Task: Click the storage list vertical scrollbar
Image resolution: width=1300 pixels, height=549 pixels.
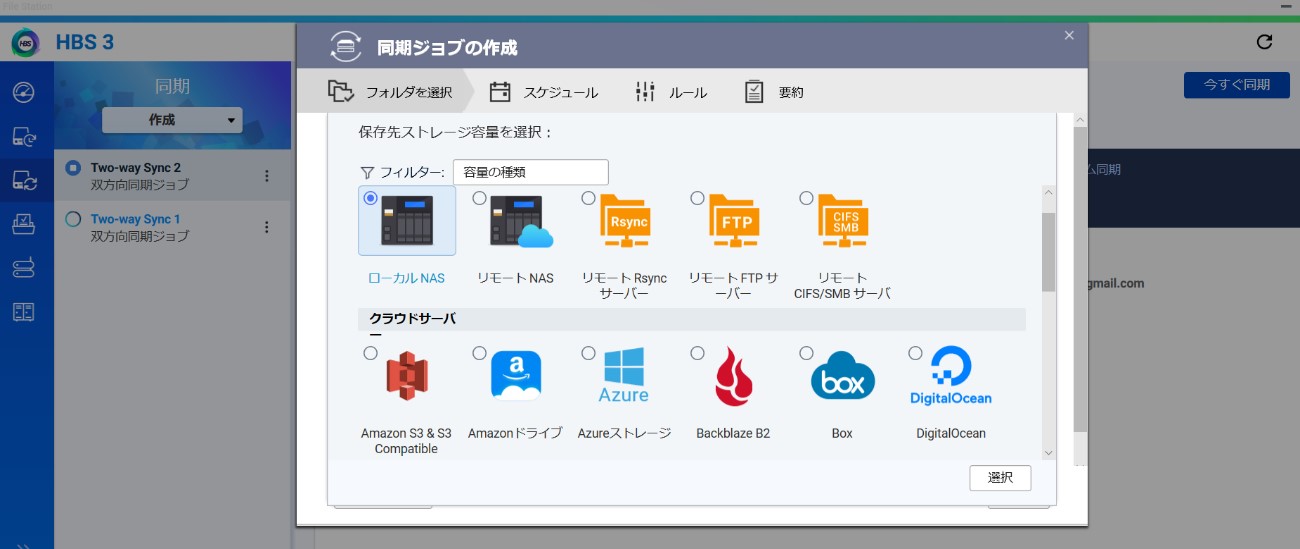Action: [1048, 251]
